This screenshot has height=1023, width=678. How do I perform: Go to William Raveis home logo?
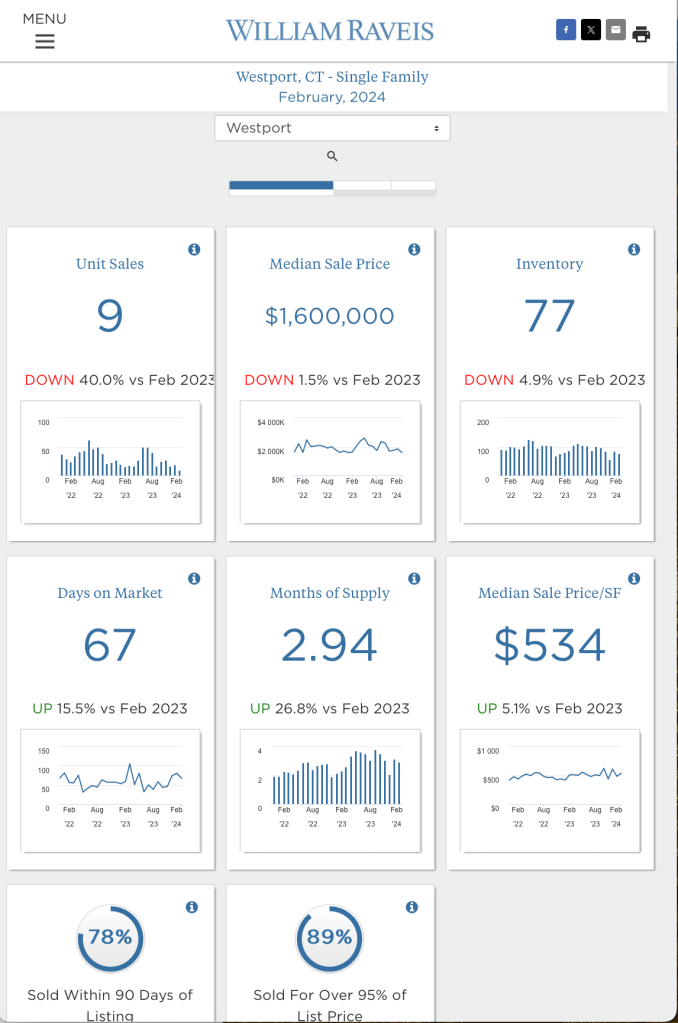pos(330,31)
